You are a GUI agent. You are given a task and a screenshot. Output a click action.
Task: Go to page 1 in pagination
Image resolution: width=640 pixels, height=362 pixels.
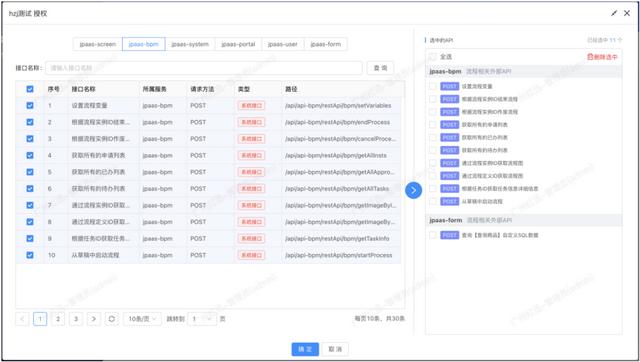[40, 319]
